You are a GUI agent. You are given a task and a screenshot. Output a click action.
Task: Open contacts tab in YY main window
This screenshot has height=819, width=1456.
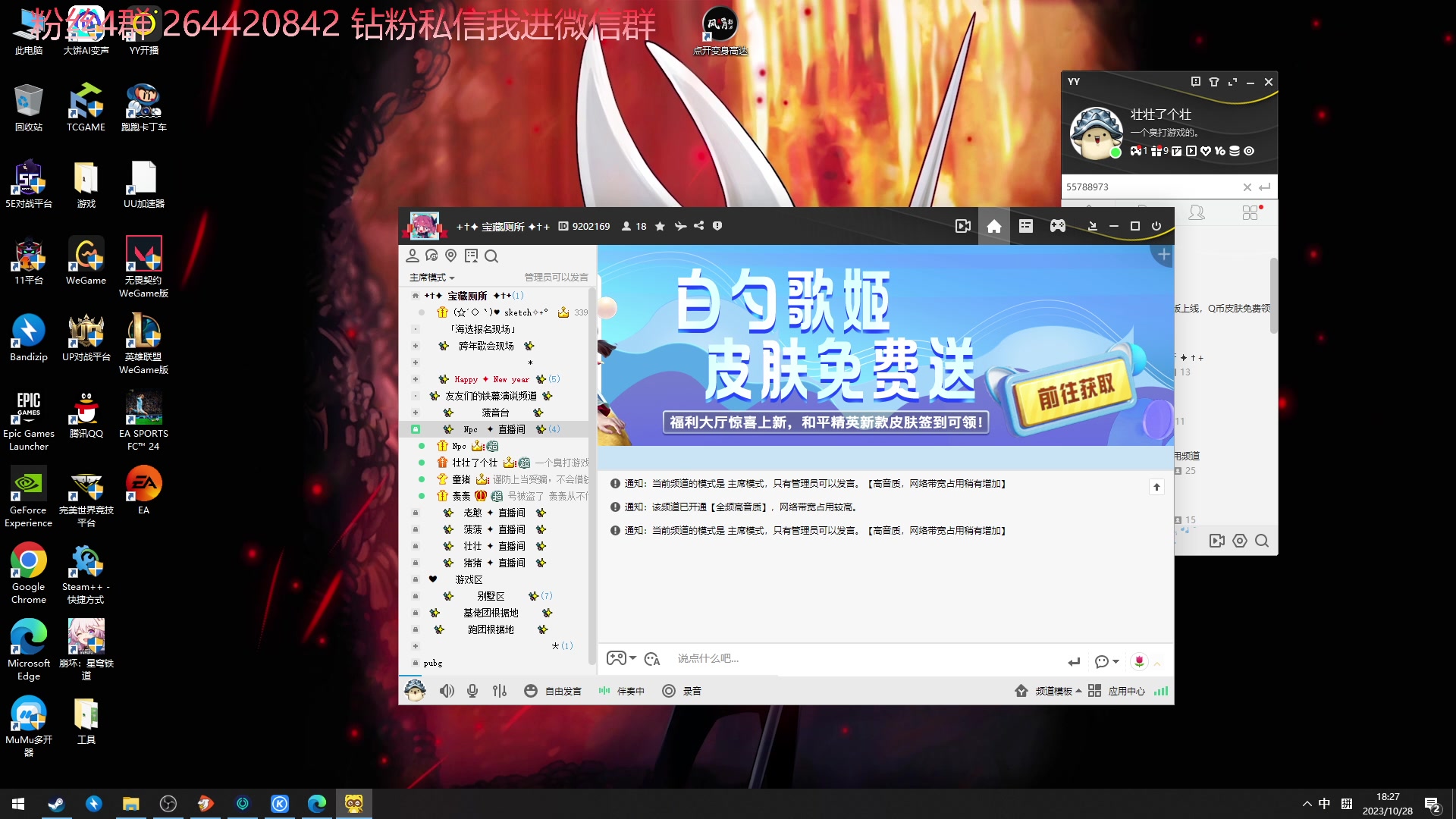click(1197, 213)
